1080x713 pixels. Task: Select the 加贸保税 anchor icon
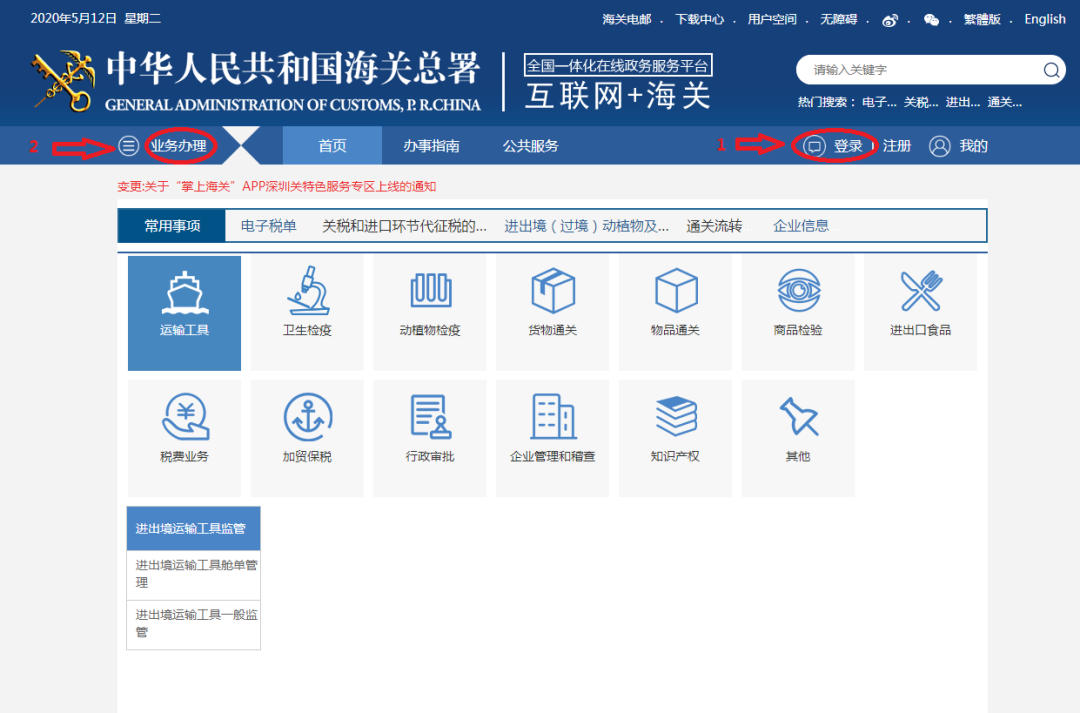coord(307,436)
